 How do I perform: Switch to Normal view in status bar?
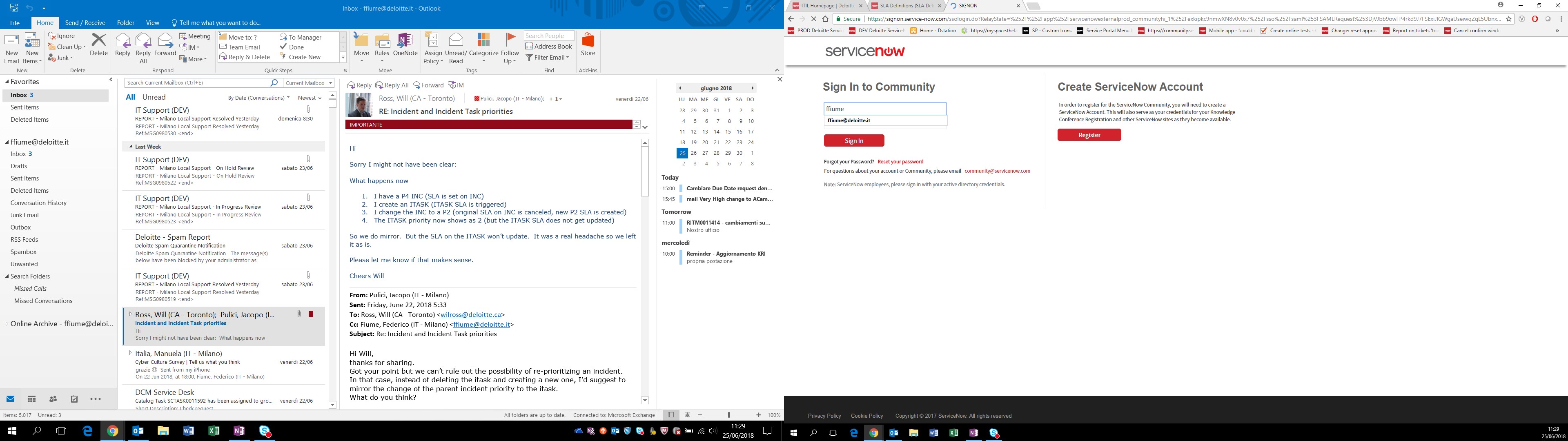click(671, 415)
